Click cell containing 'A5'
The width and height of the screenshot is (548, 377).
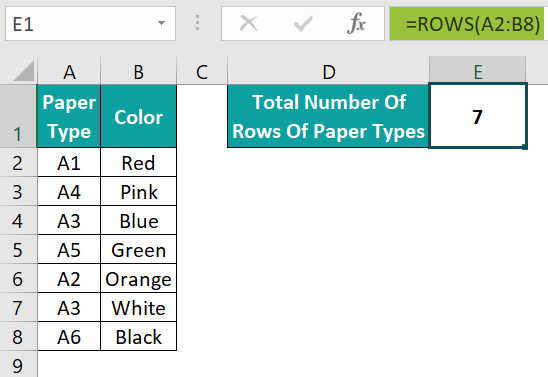click(x=69, y=249)
